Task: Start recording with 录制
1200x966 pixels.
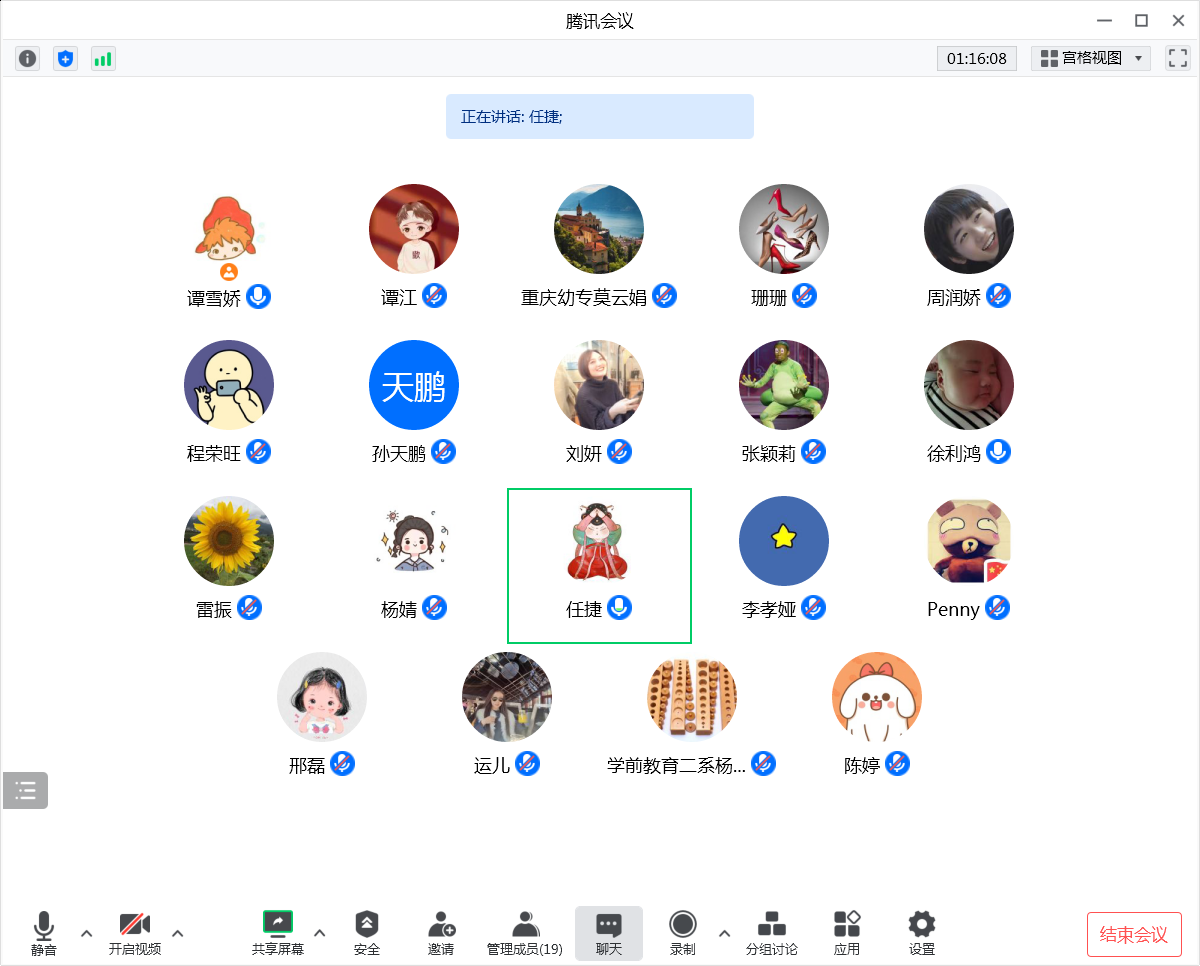Action: point(683,934)
